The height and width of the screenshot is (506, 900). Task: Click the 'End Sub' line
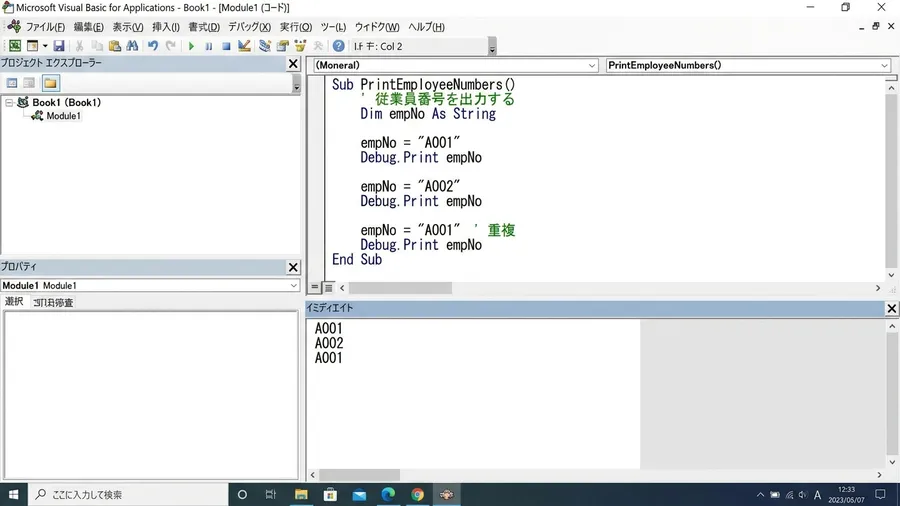coord(356,259)
